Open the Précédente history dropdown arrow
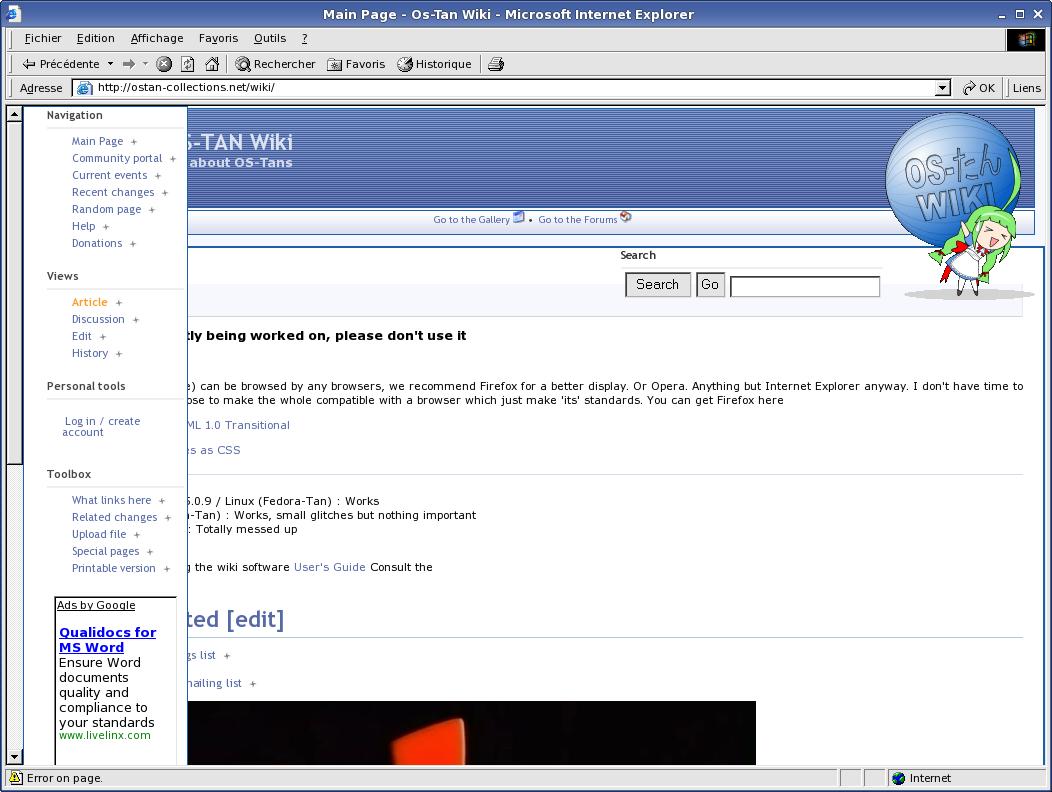1052x792 pixels. [111, 64]
